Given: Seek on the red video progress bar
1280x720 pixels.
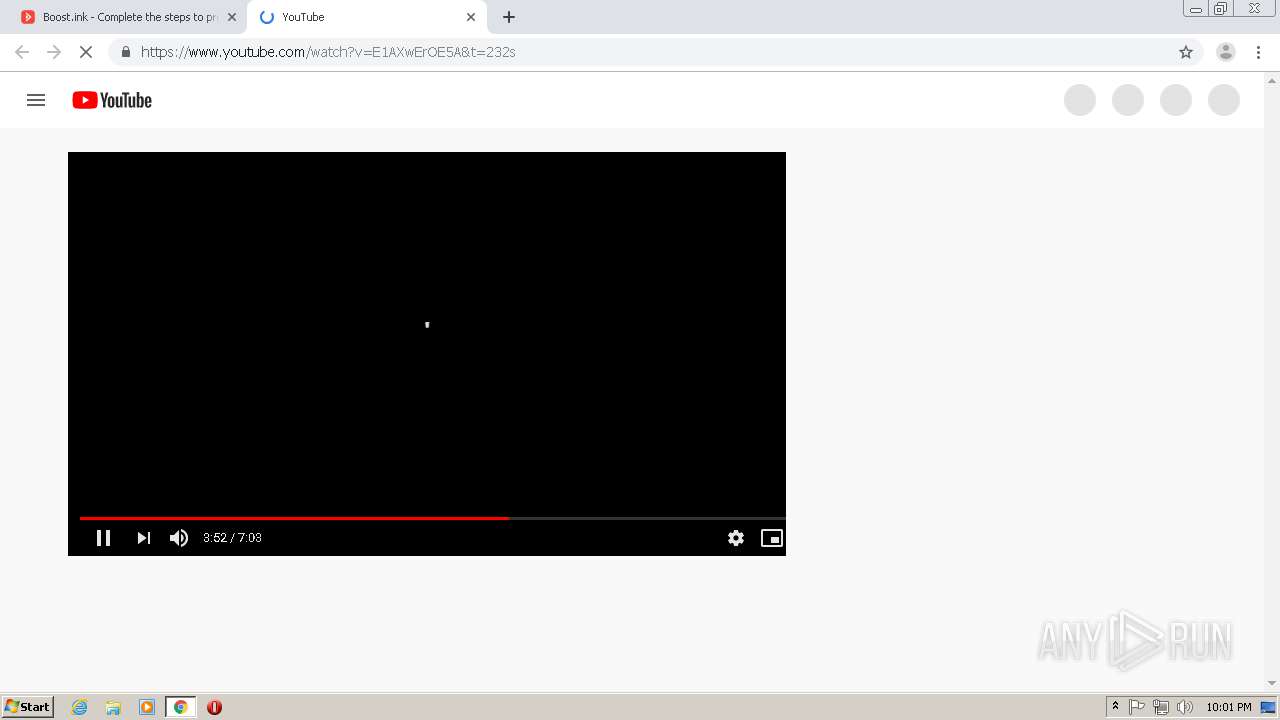Looking at the screenshot, I should tap(432, 518).
